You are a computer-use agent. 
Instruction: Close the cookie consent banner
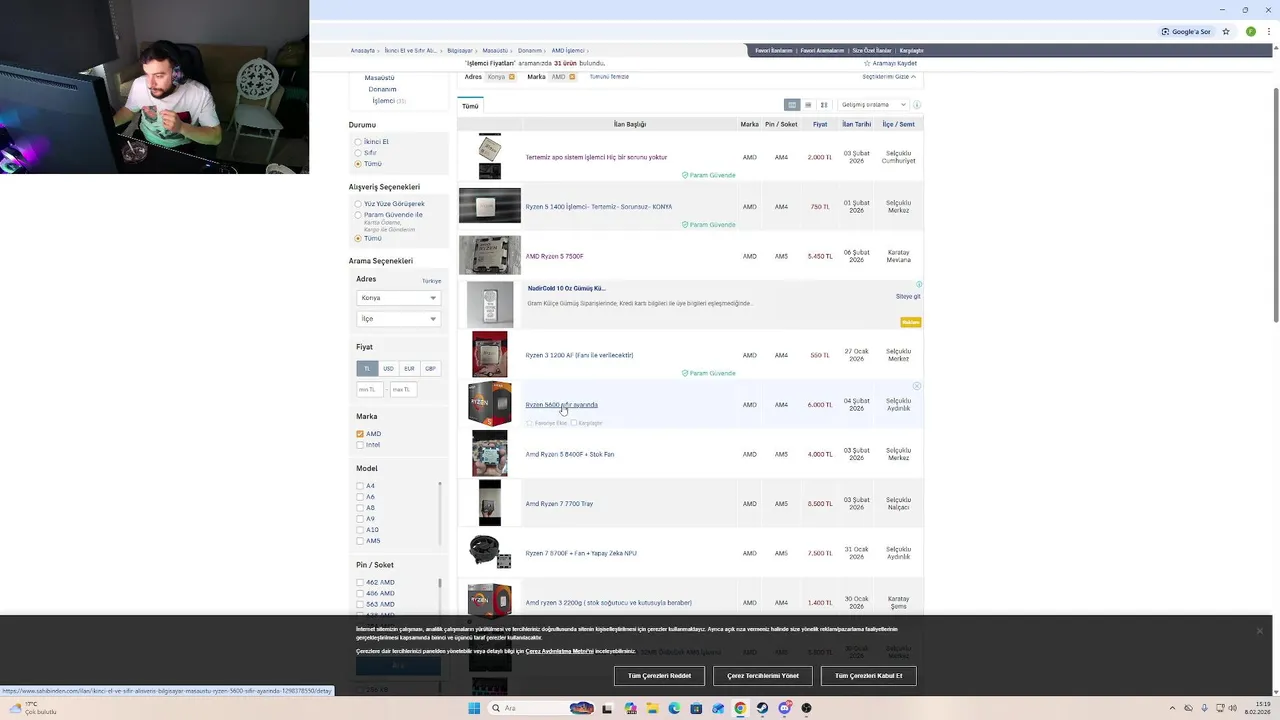tap(1260, 631)
